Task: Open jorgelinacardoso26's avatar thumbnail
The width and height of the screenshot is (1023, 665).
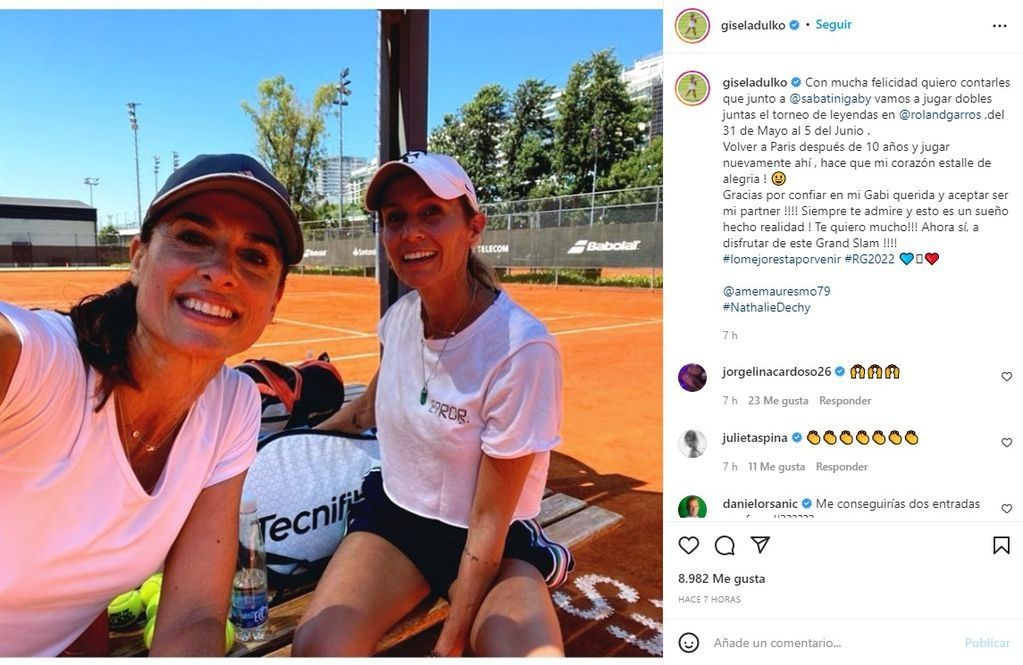Action: click(692, 377)
